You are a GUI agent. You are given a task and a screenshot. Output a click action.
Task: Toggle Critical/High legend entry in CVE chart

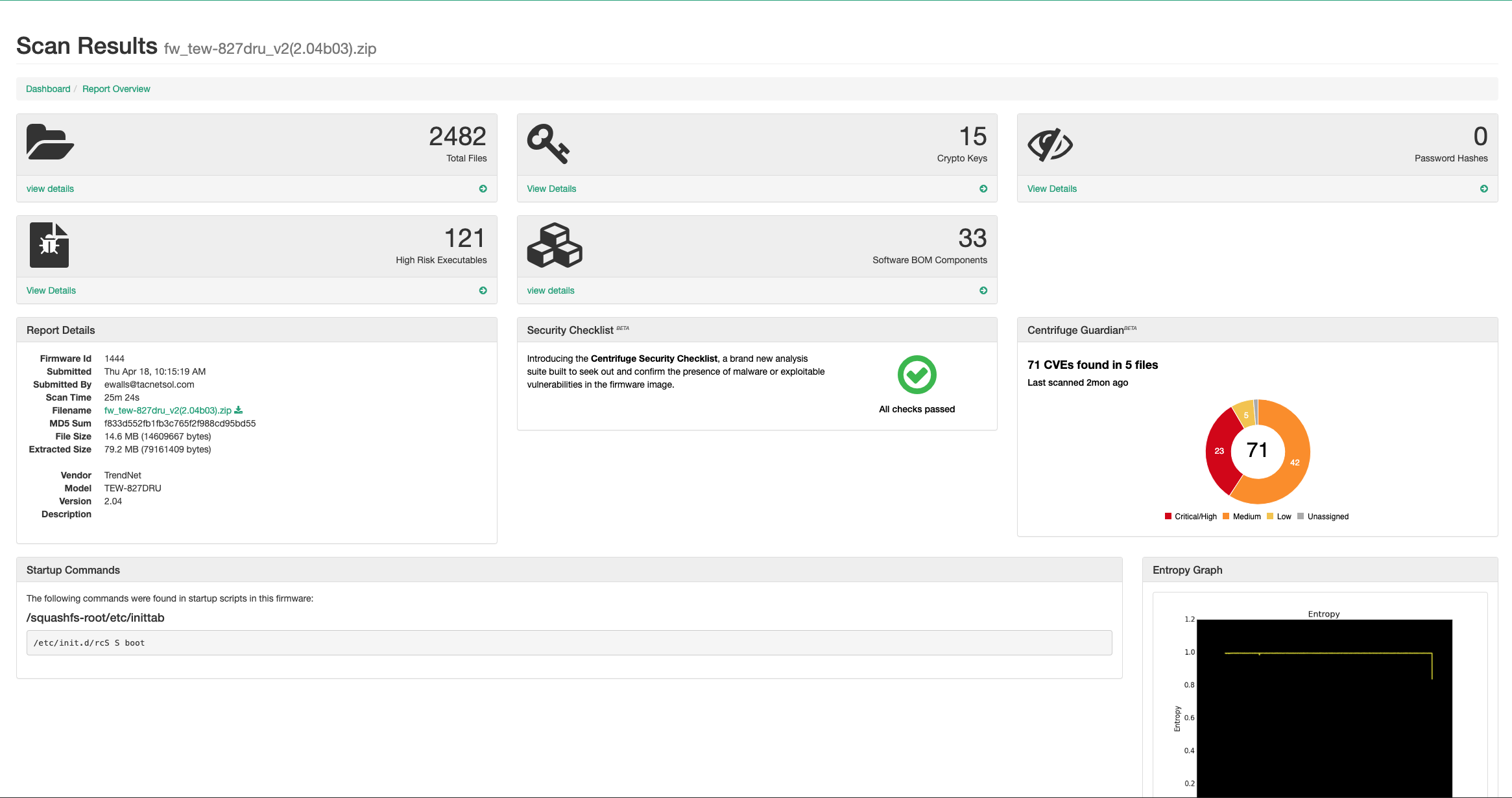pyautogui.click(x=1191, y=517)
